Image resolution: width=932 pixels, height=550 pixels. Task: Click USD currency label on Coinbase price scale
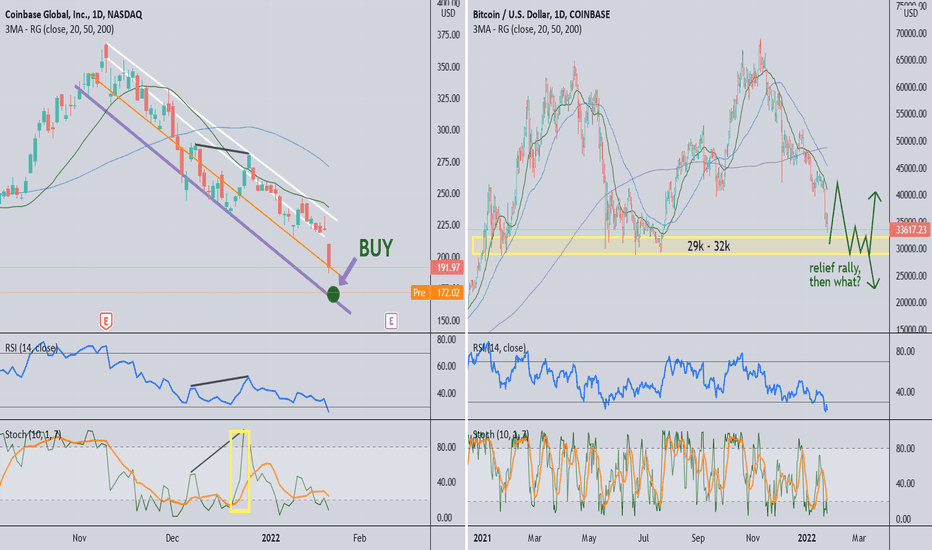[x=448, y=13]
